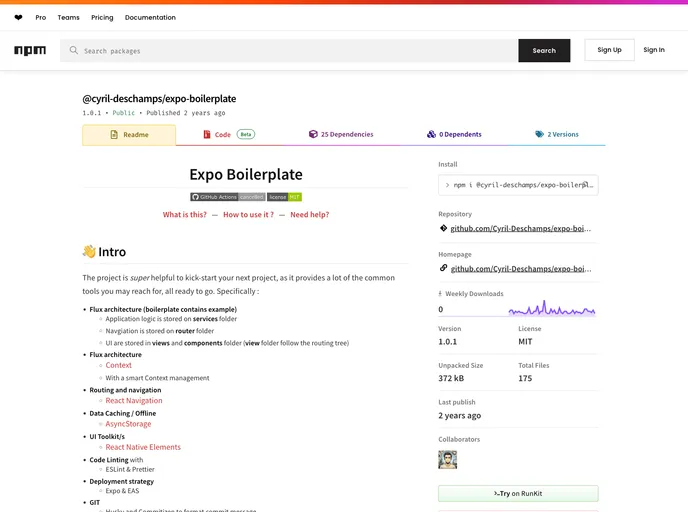Click the GitHub Actions cancelled badge

point(228,197)
